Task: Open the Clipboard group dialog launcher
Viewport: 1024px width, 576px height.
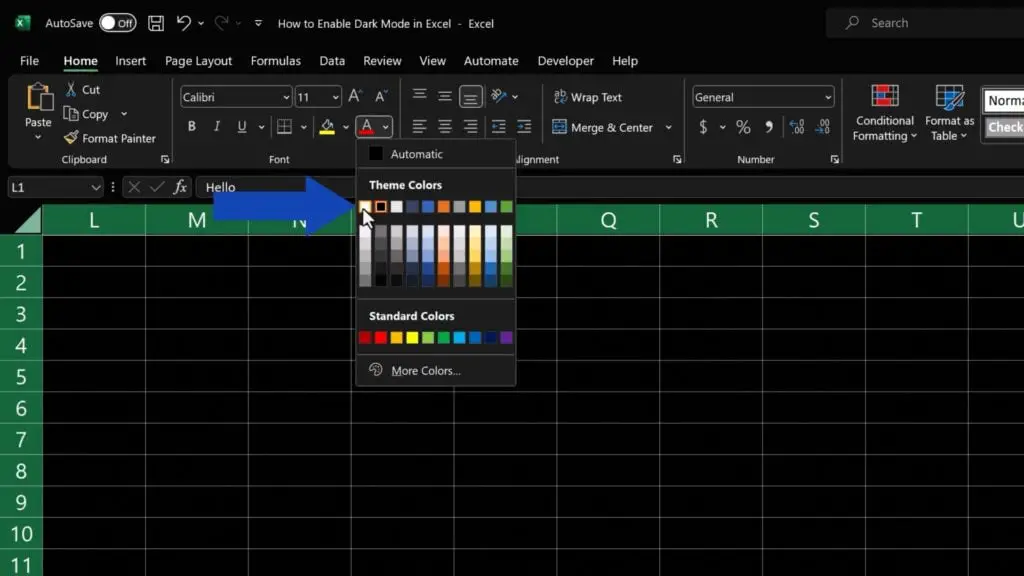Action: coord(165,159)
